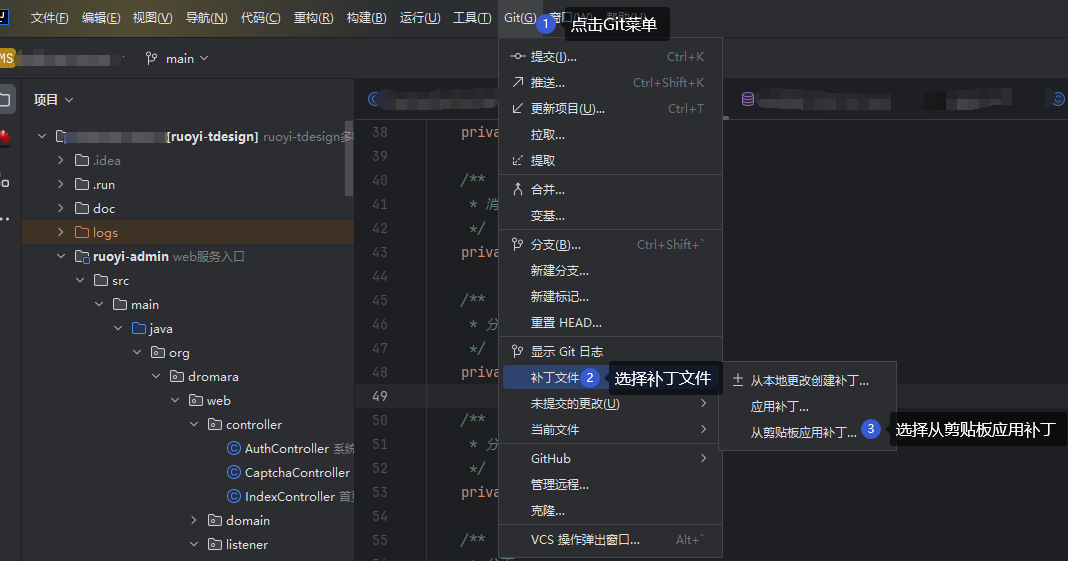1068x561 pixels.
Task: Open the 构建(B) menu
Action: [366, 18]
